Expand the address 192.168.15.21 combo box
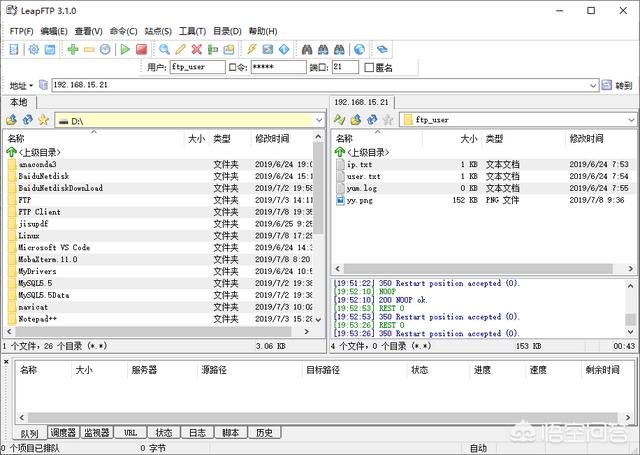 pos(593,85)
